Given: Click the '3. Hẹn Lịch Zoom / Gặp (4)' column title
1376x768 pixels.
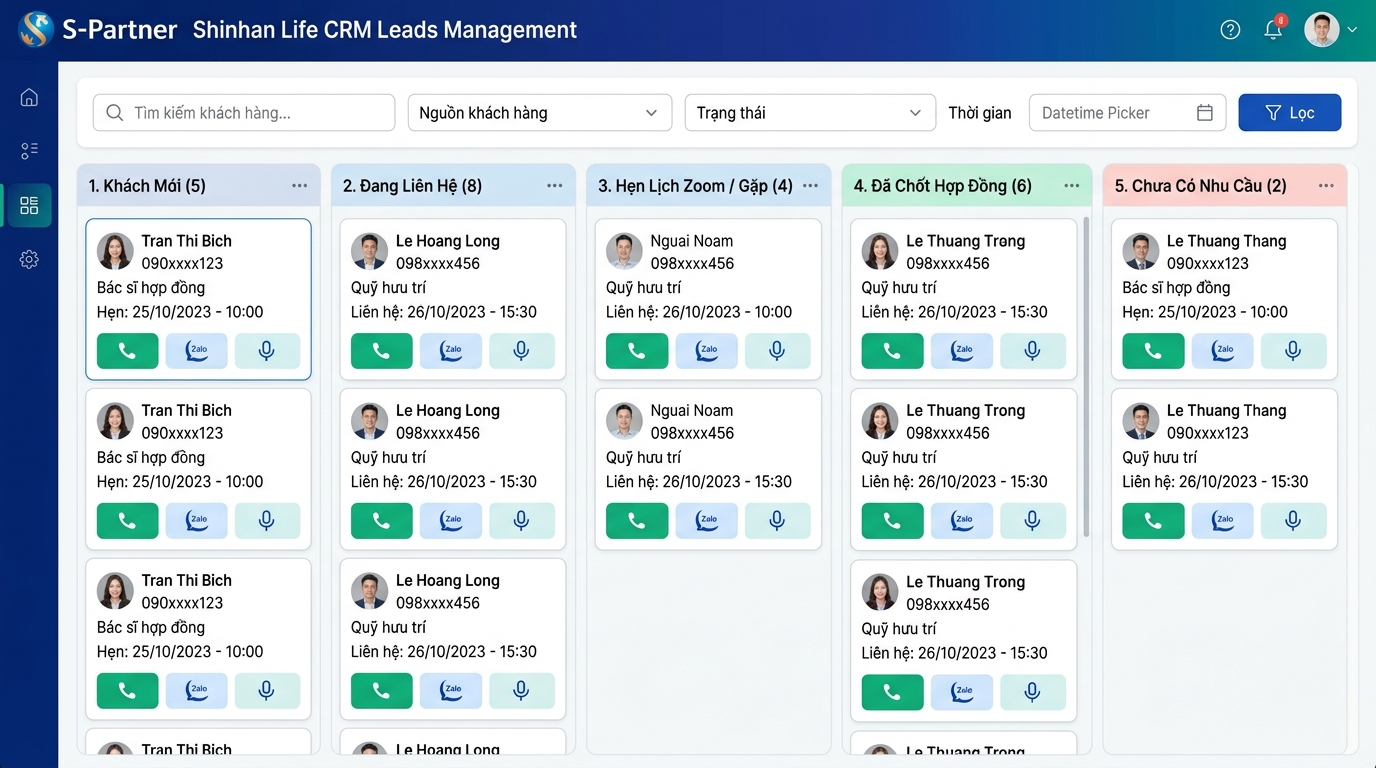Looking at the screenshot, I should pos(695,186).
